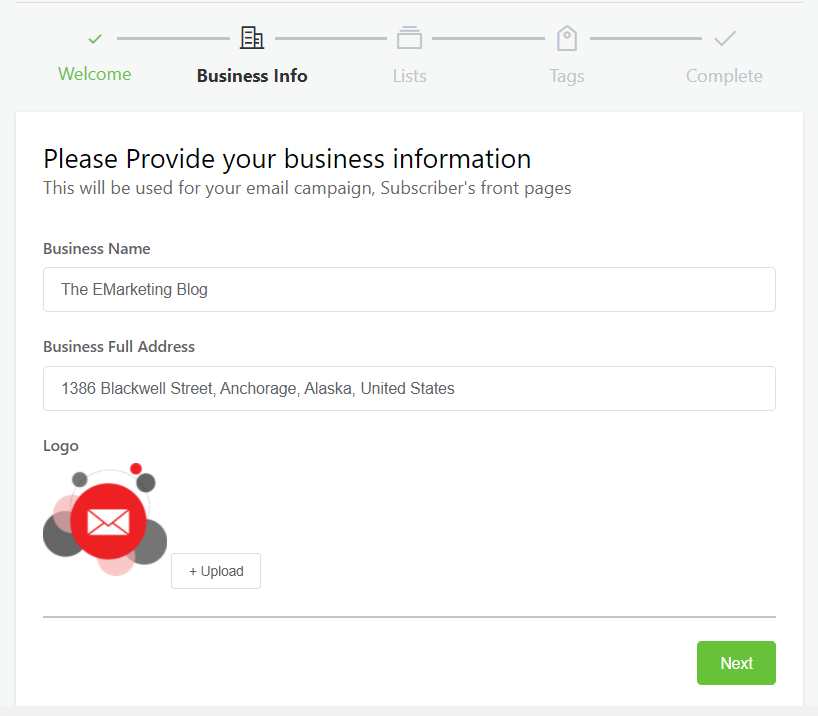Click the + Upload button
Viewport: 818px width, 716px height.
click(216, 571)
